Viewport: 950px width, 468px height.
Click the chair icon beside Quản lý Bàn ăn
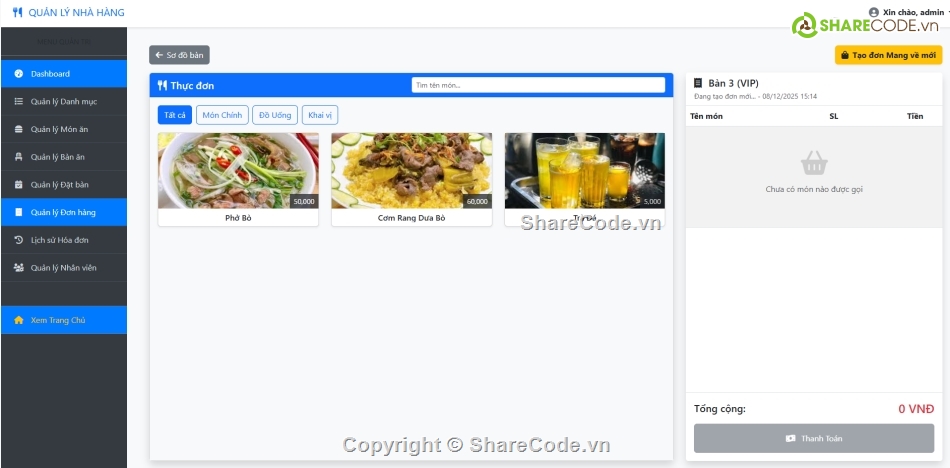coord(18,157)
